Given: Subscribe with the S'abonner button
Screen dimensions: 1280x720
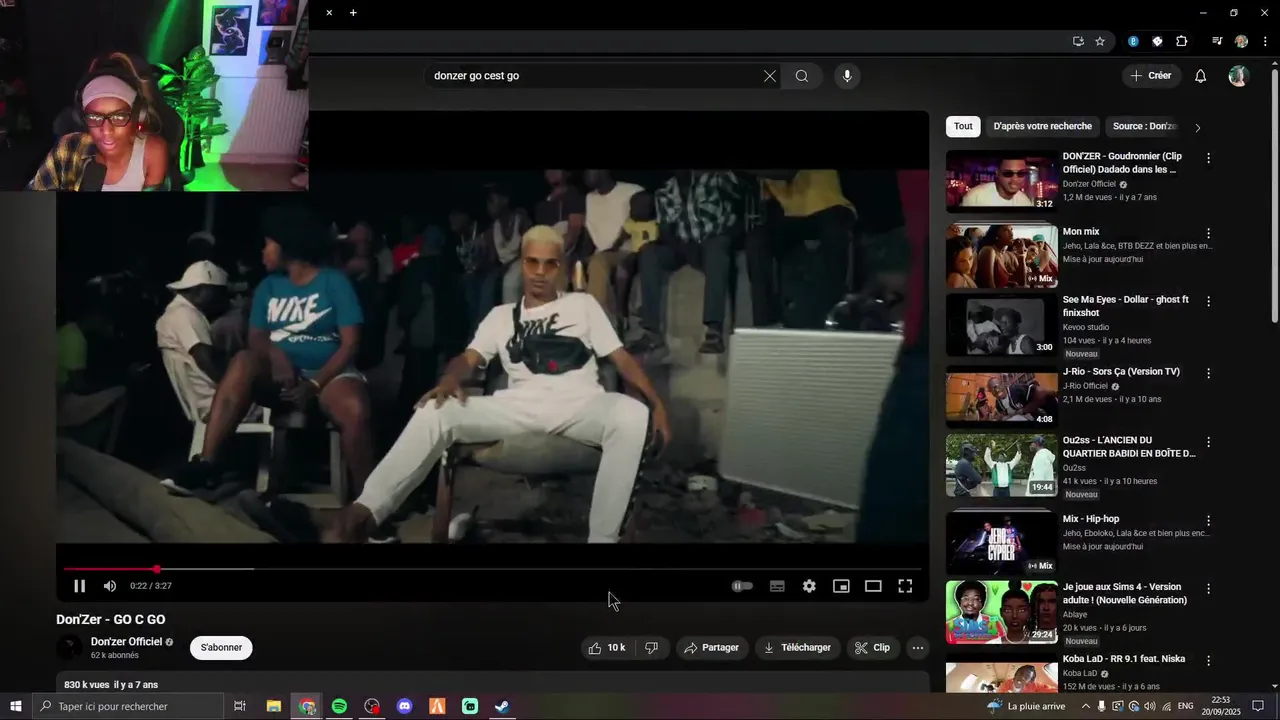Looking at the screenshot, I should point(221,648).
